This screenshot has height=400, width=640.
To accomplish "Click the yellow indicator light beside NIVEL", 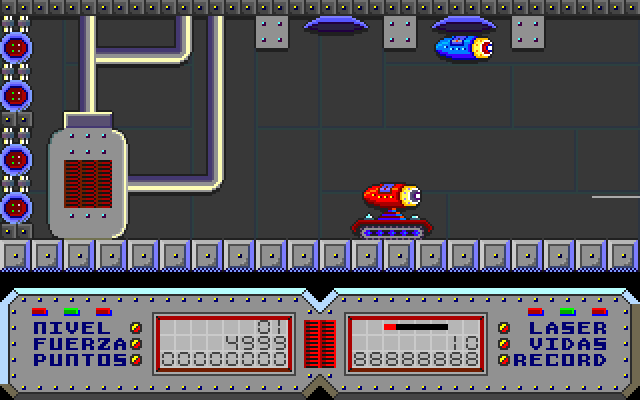I will [x=136, y=328].
